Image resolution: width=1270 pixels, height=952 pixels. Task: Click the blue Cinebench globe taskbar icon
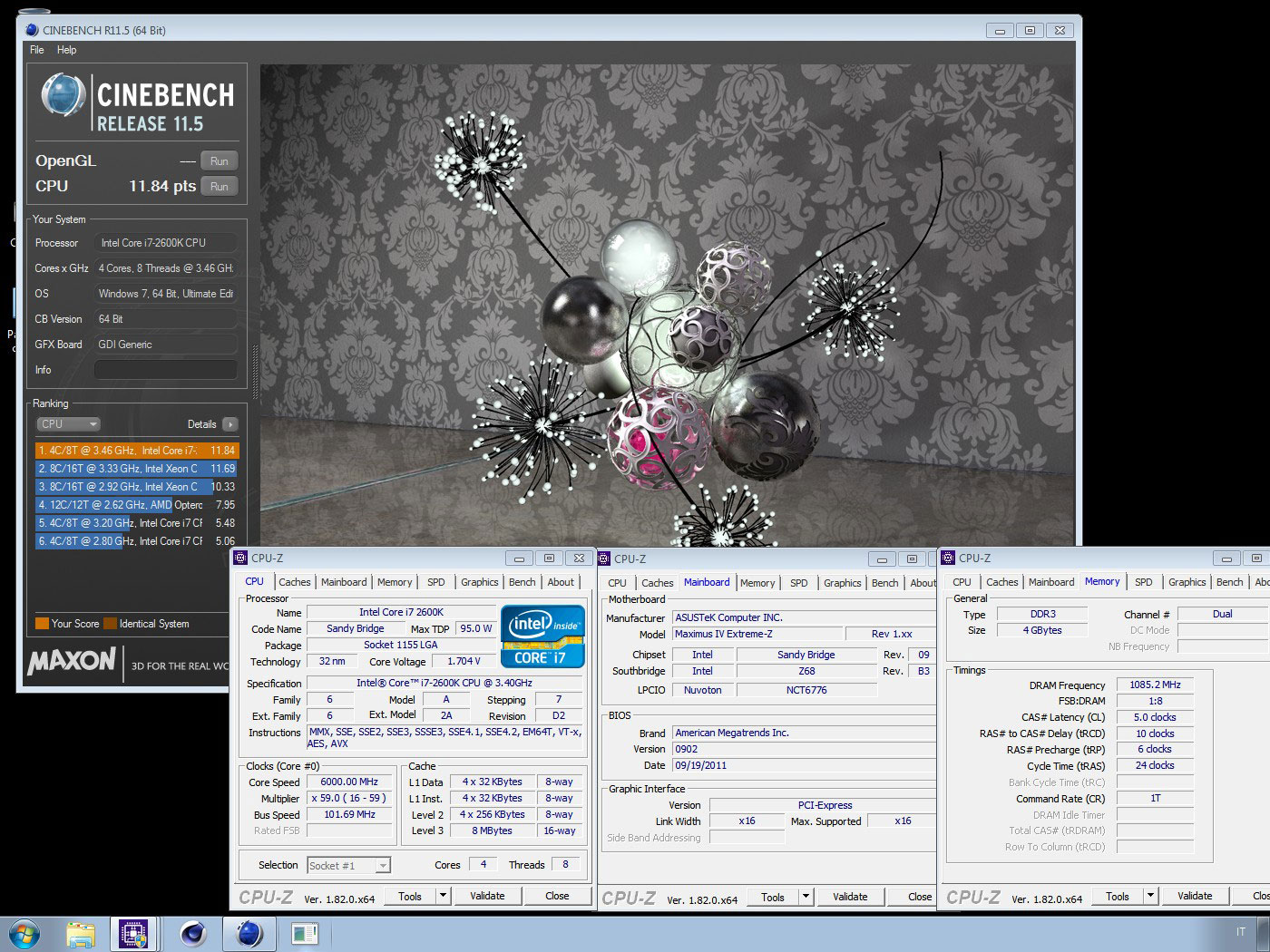click(249, 933)
